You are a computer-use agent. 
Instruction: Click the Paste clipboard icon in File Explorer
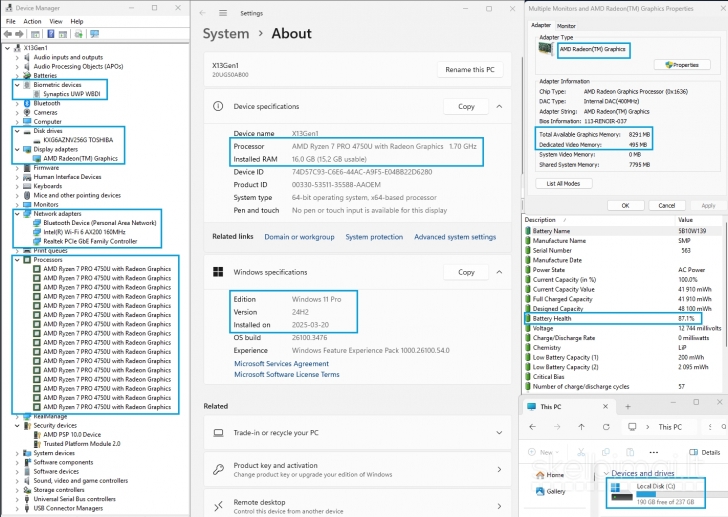(630, 452)
